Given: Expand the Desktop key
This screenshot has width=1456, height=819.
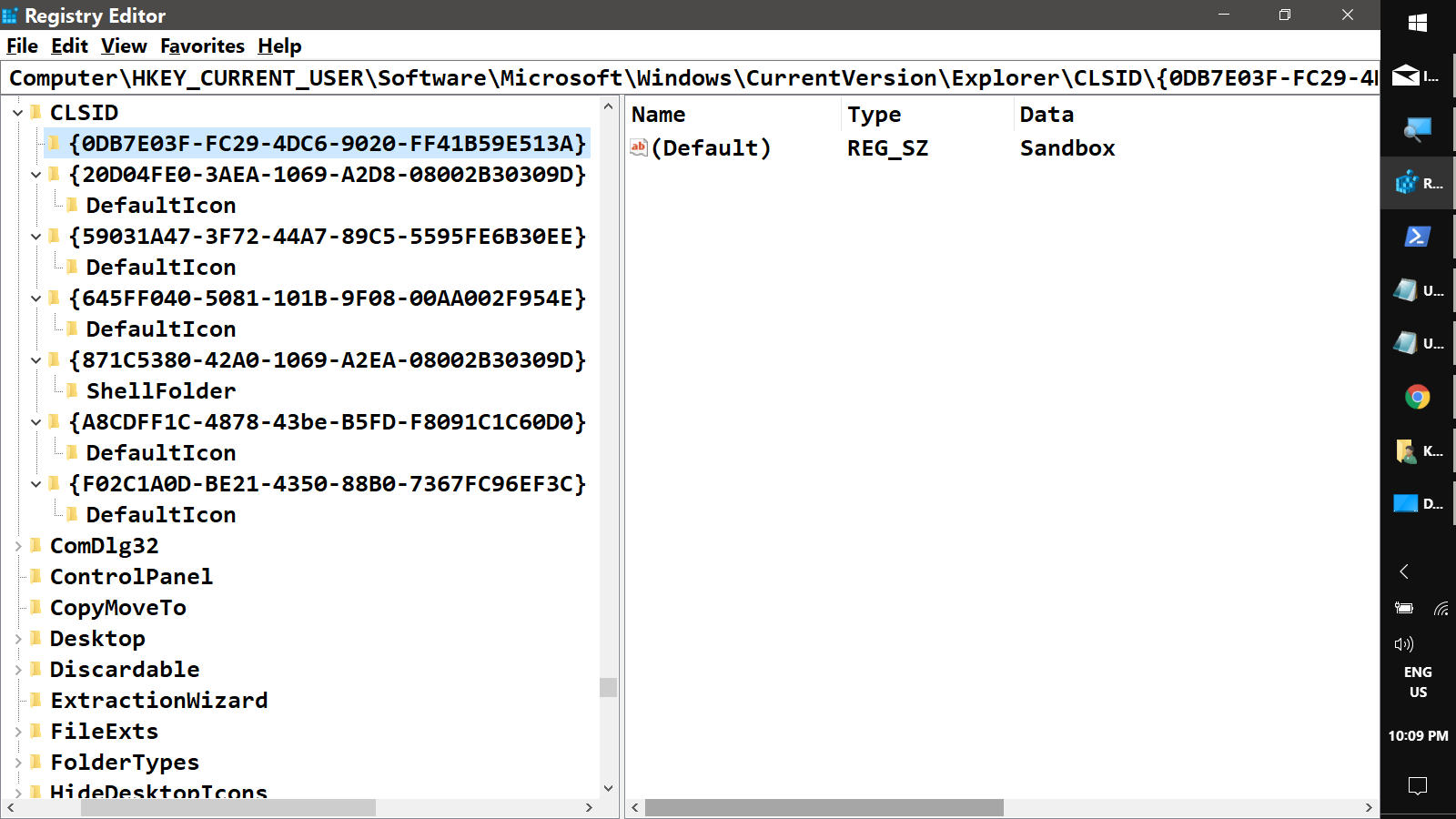Looking at the screenshot, I should pyautogui.click(x=18, y=639).
